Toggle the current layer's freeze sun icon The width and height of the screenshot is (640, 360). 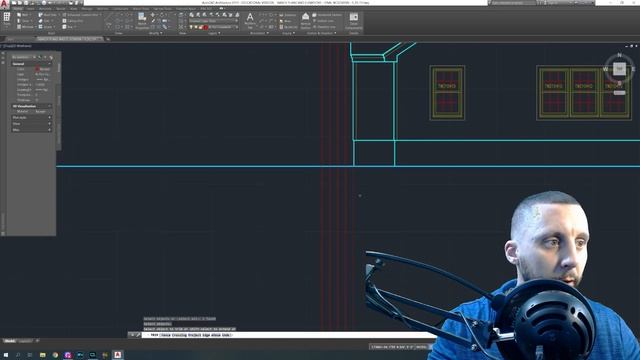pyautogui.click(x=196, y=27)
